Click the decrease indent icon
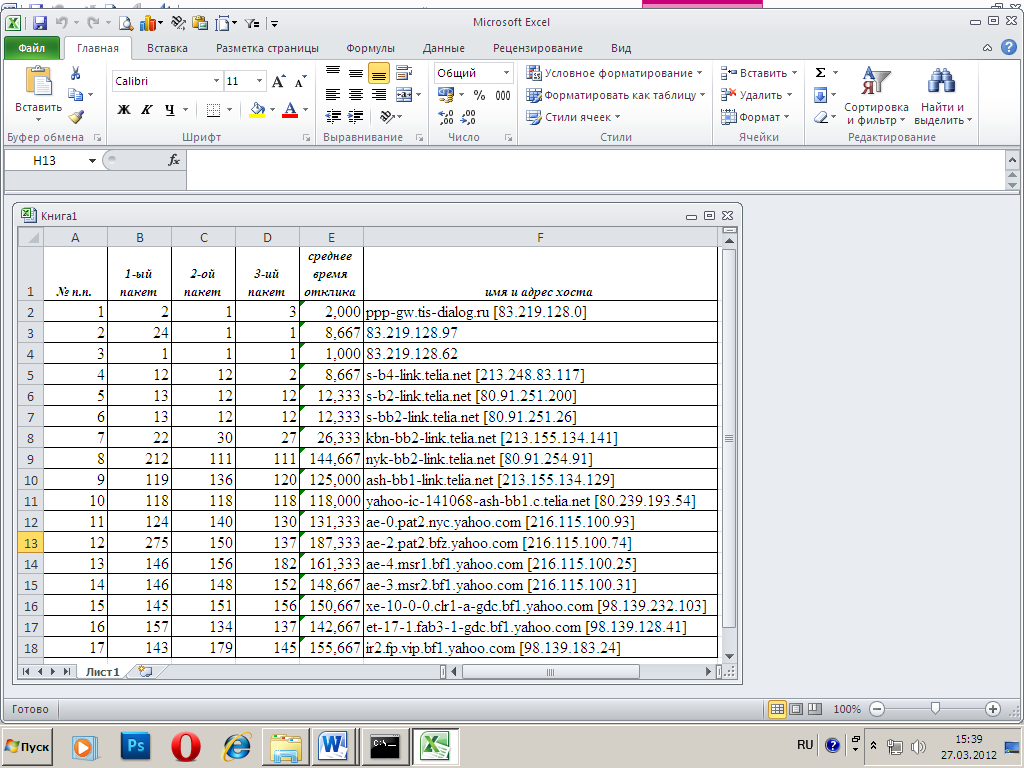The image size is (1024, 768). coord(333,117)
